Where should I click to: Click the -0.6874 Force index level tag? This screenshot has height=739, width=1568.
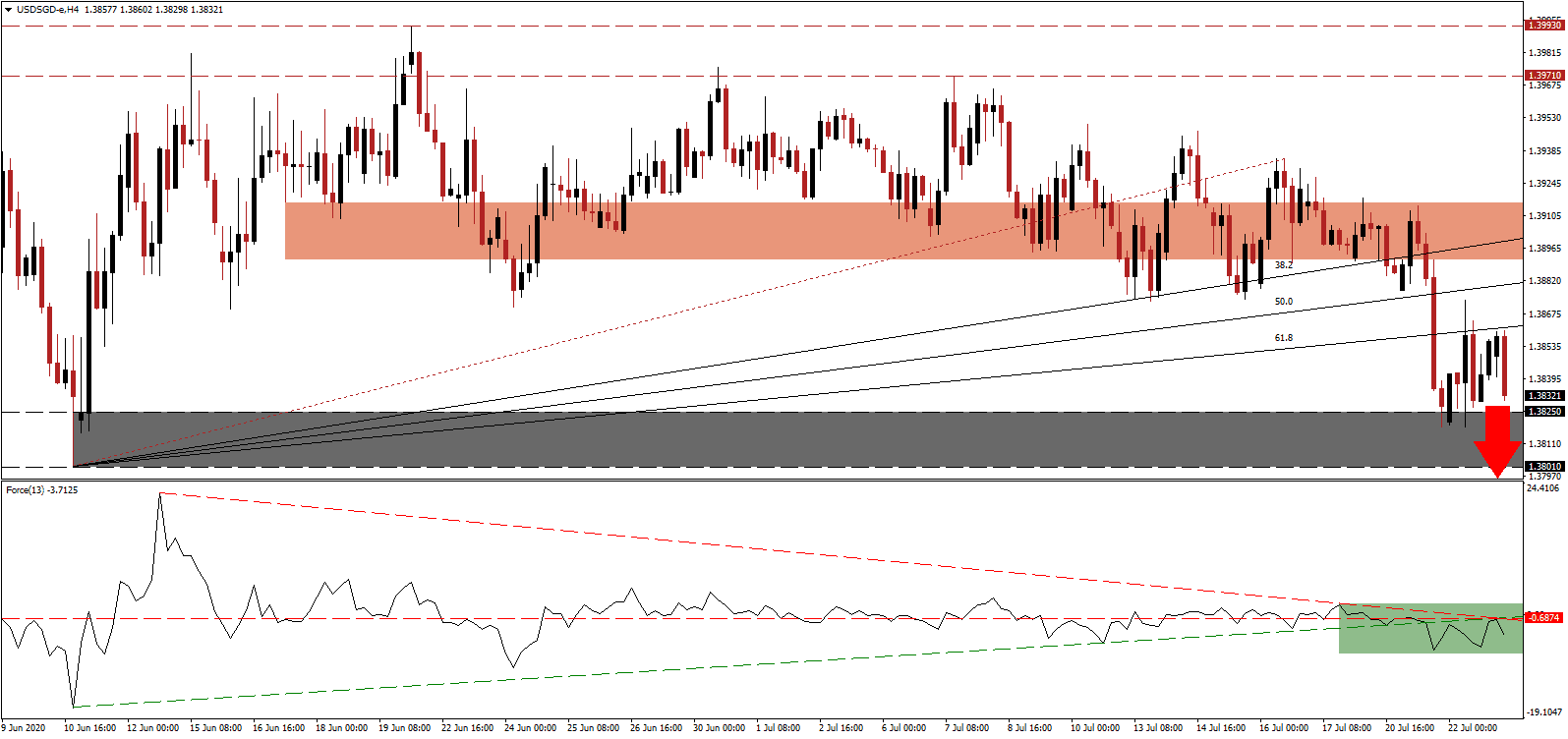(x=1543, y=618)
